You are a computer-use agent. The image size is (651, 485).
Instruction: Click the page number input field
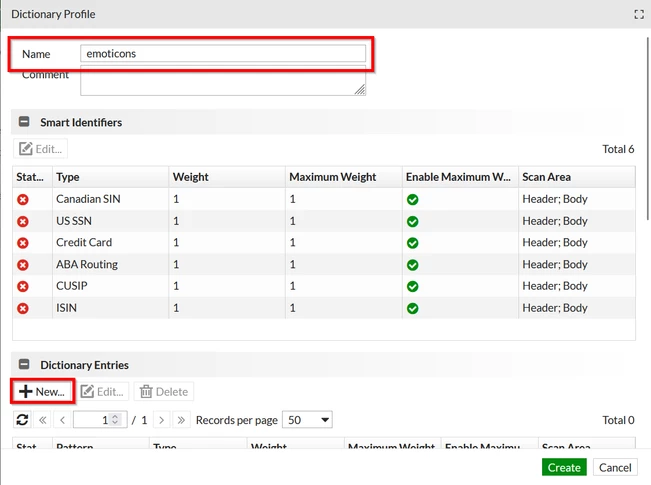coord(100,420)
